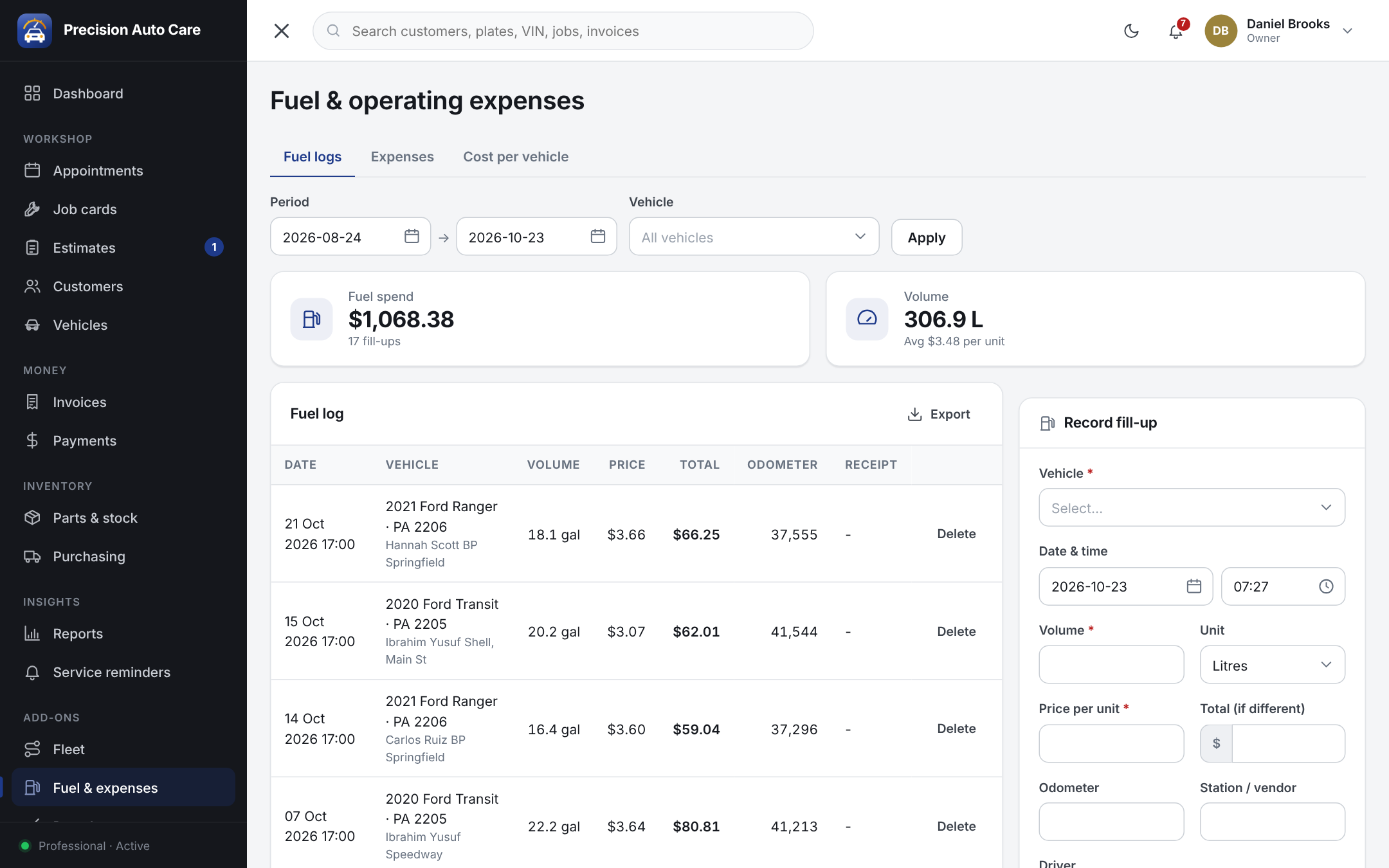Sort by the ODOMETER column header

tap(782, 464)
